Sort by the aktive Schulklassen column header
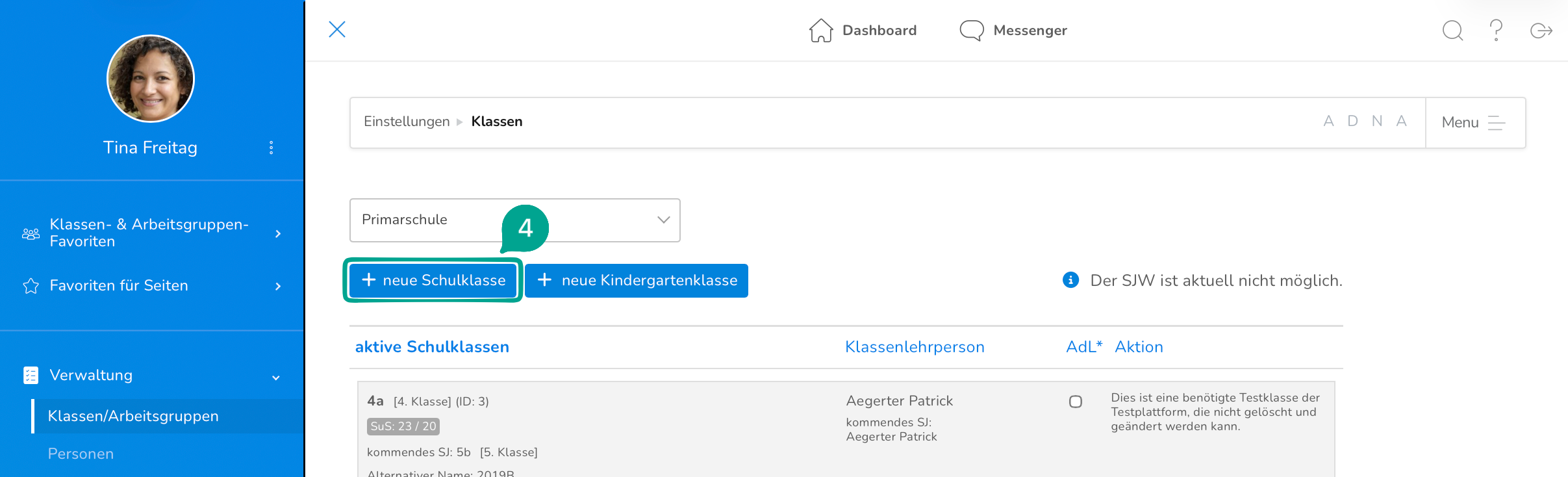Viewport: 1568px width, 477px height. tap(432, 347)
